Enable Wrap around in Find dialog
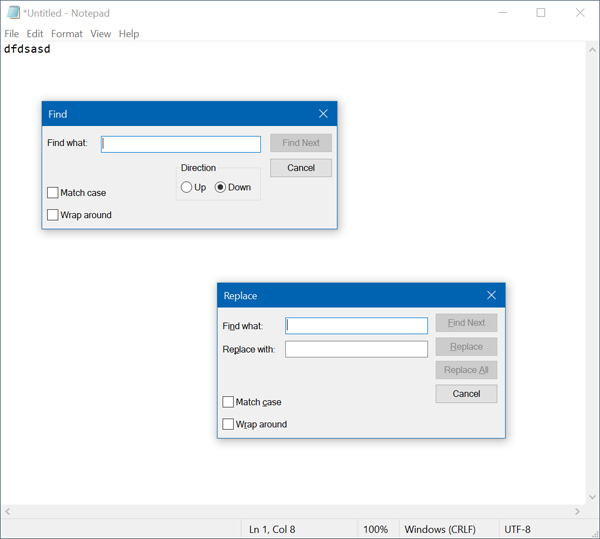The height and width of the screenshot is (539, 600). pyautogui.click(x=53, y=215)
